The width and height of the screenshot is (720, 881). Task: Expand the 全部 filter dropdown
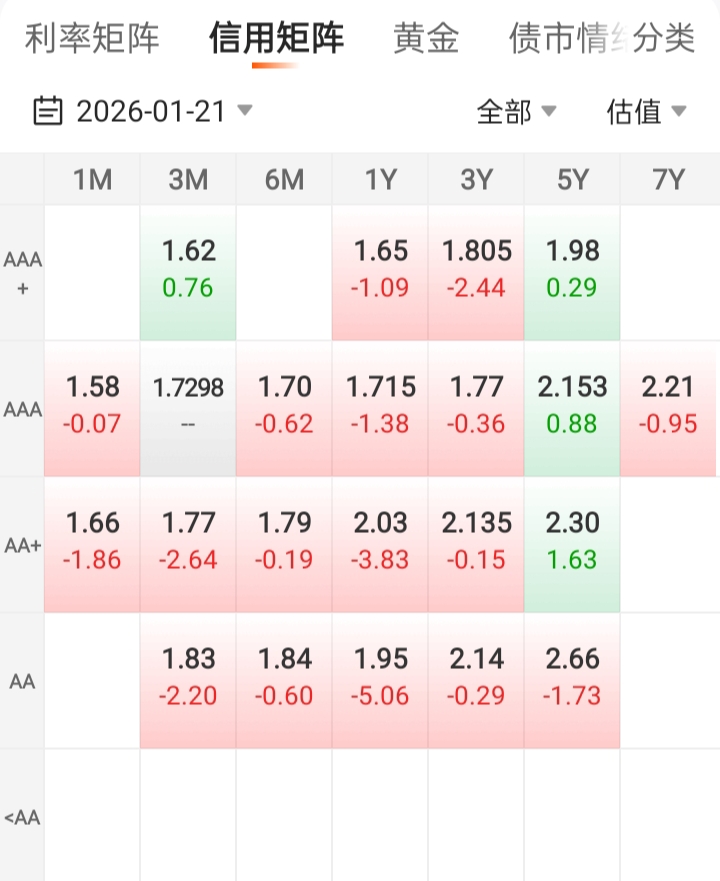(516, 112)
